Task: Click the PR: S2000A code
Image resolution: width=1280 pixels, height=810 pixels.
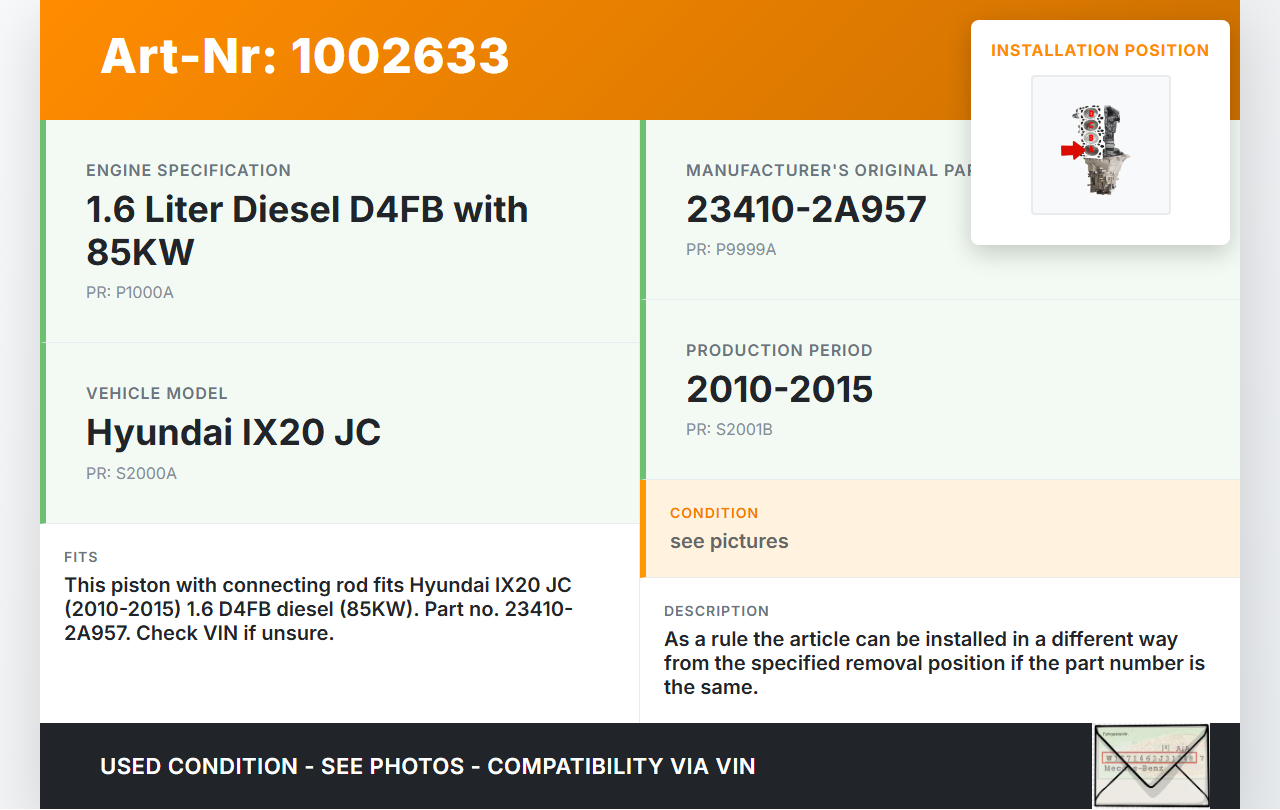Action: [131, 474]
